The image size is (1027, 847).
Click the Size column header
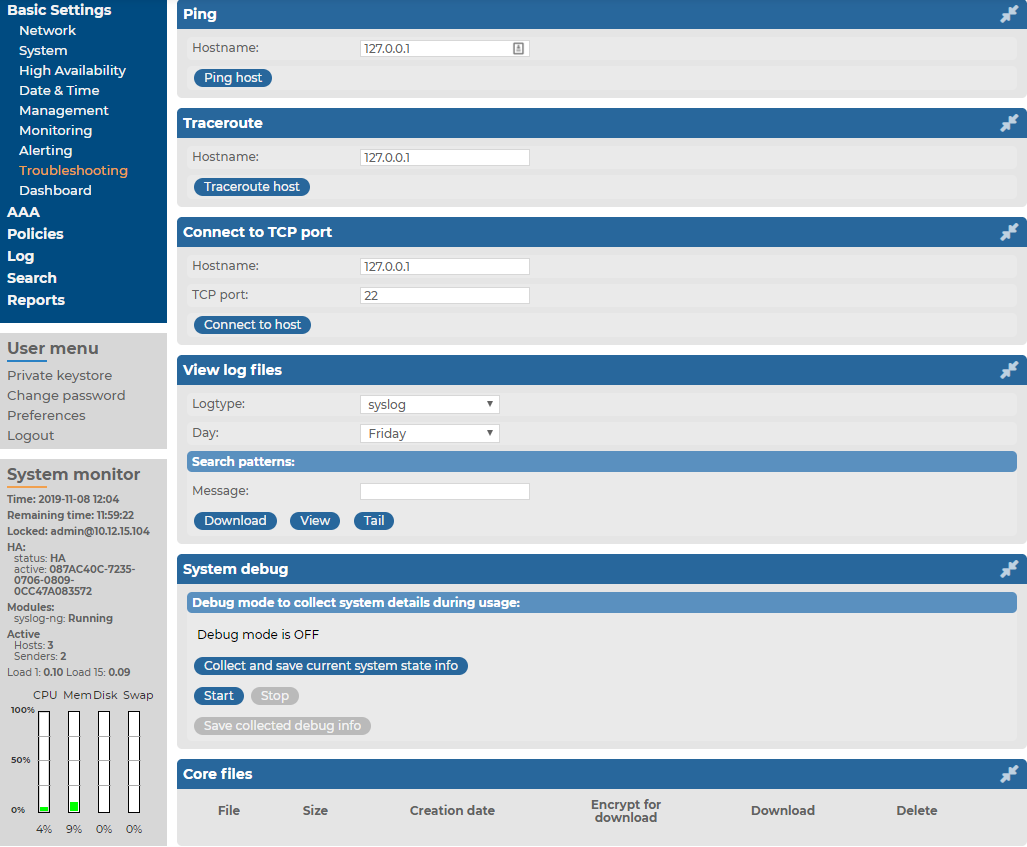pyautogui.click(x=315, y=811)
